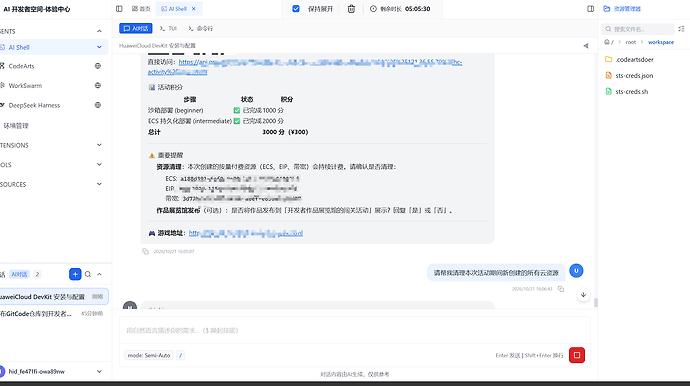Click the user message 请帮我清理 bubble
The width and height of the screenshot is (690, 386).
click(x=496, y=273)
